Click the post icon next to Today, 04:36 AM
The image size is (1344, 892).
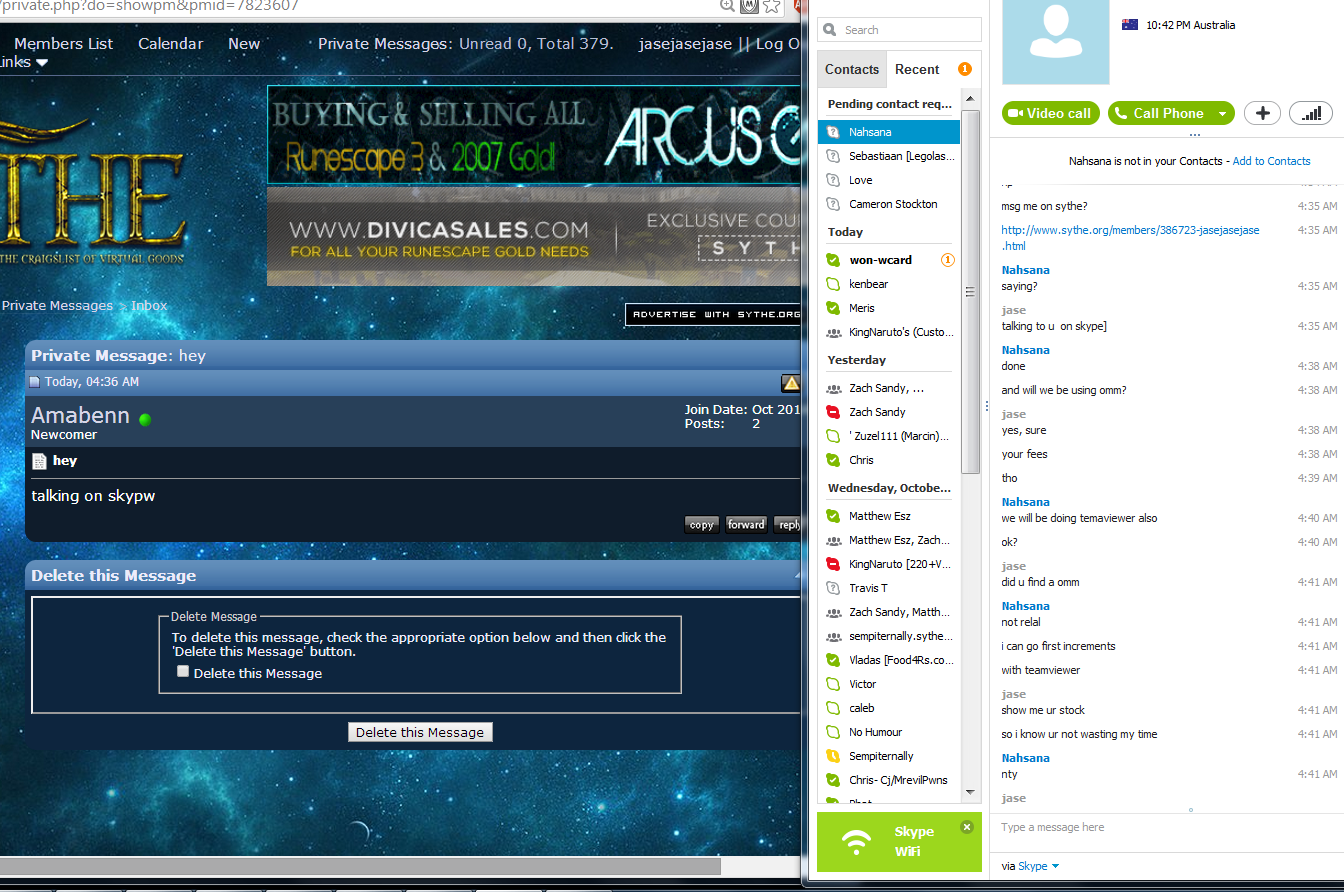[34, 382]
